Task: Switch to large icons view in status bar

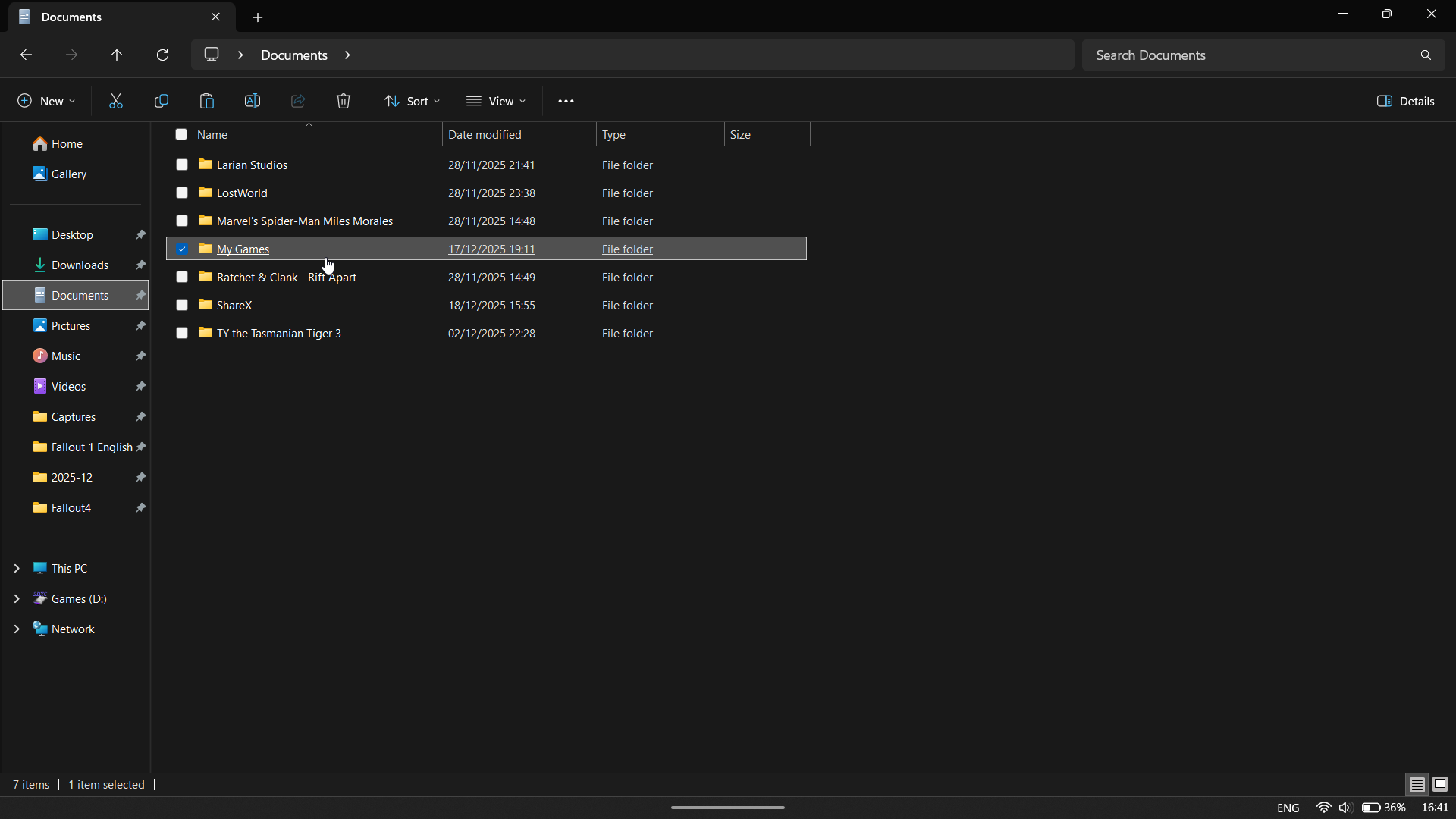Action: click(x=1439, y=785)
